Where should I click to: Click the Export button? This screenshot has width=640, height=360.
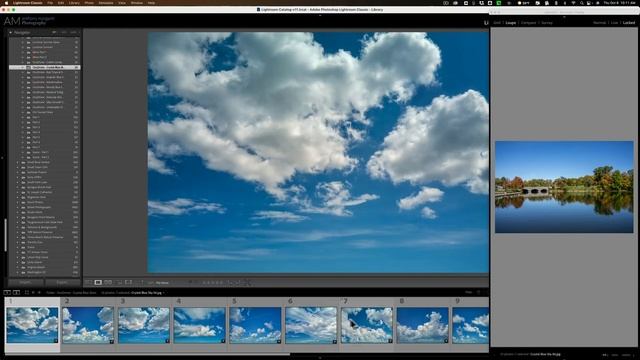[x=62, y=282]
